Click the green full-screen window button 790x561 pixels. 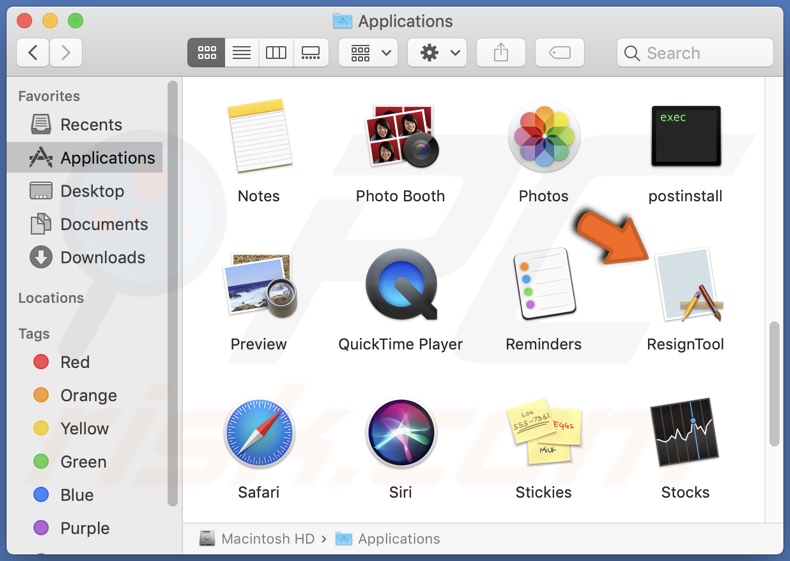pyautogui.click(x=76, y=21)
